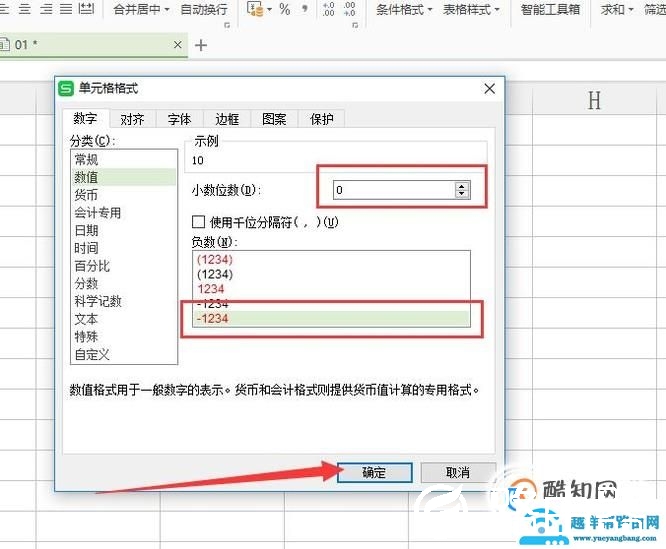Increase decimal places with up stepper
Screen dimensions: 666x549
tap(462, 186)
